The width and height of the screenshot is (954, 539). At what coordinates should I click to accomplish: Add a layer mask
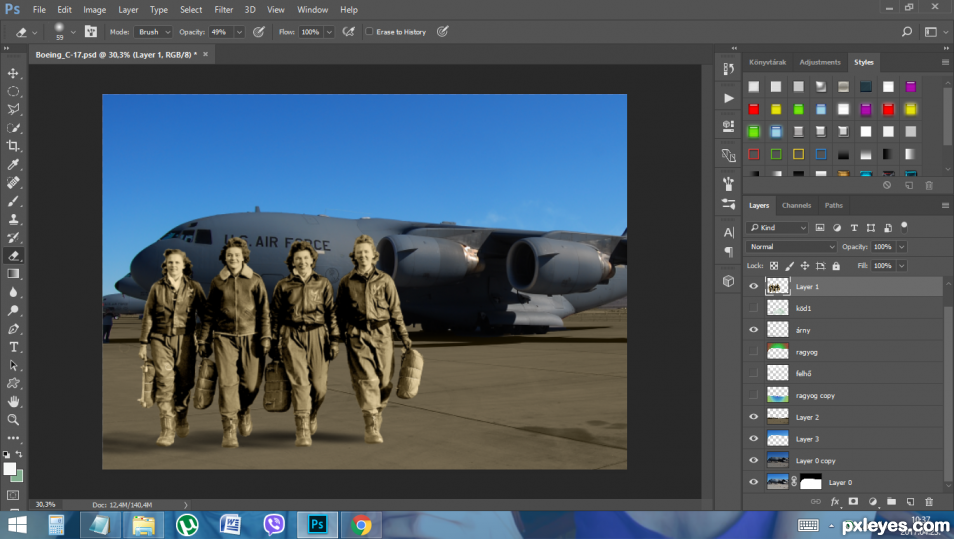point(853,501)
